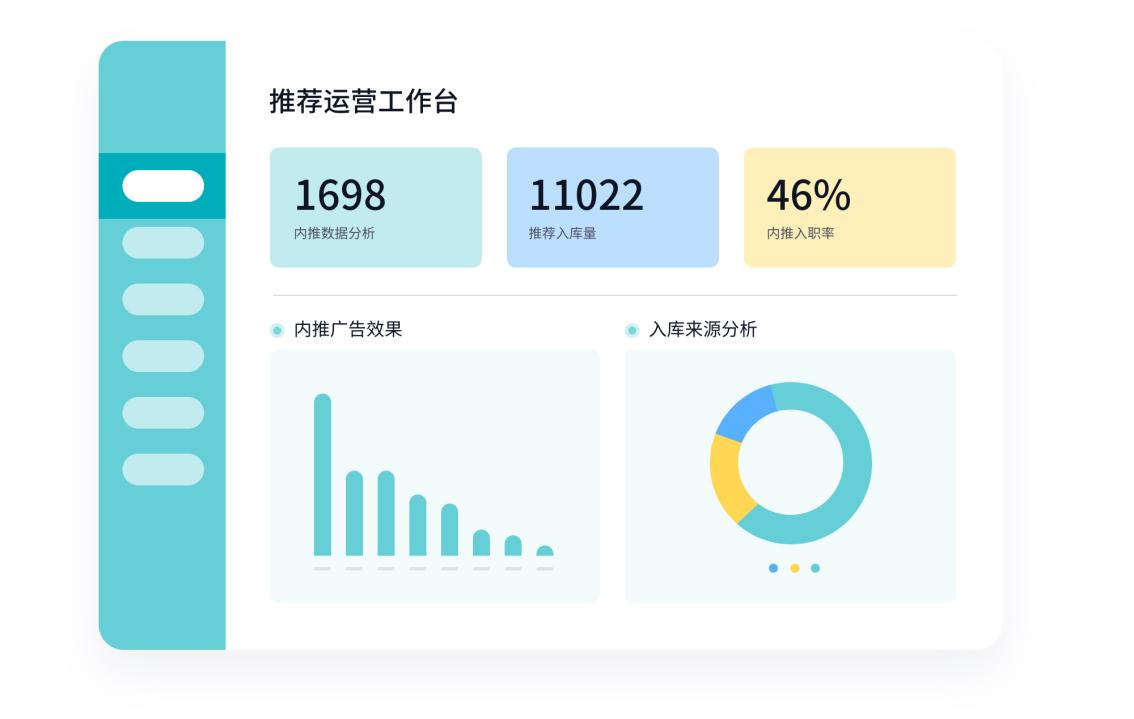
Task: Click the 46% 内推入职率 card
Action: [849, 207]
